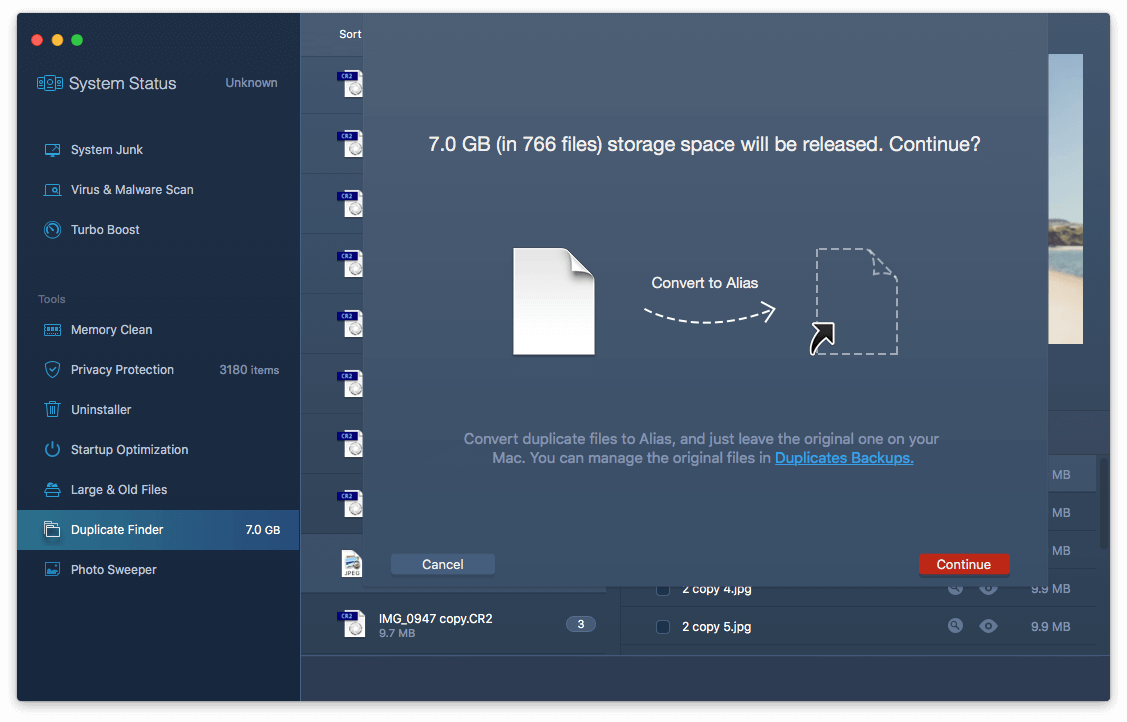Click the Memory Clean chip icon
The height and width of the screenshot is (722, 1127).
[52, 330]
